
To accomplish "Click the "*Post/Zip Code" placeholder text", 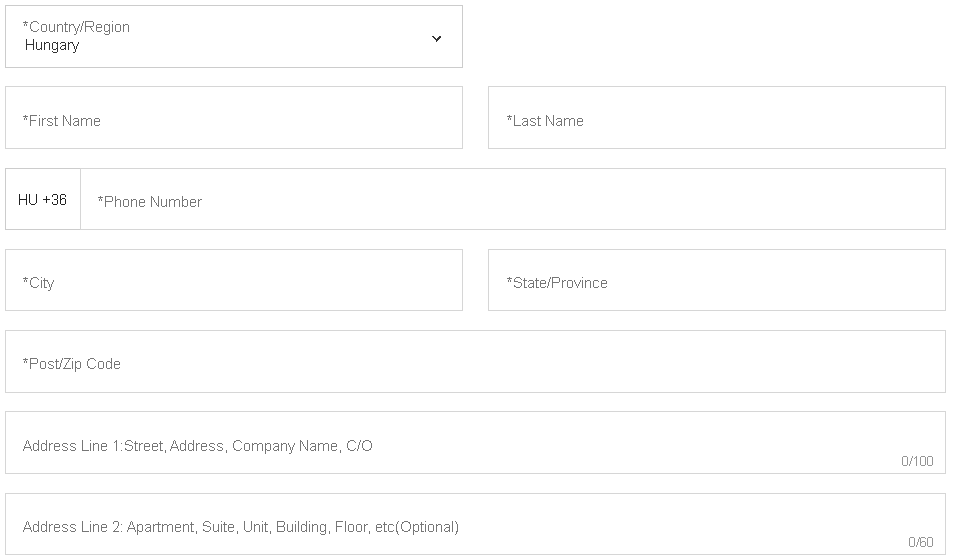I will 72,364.
